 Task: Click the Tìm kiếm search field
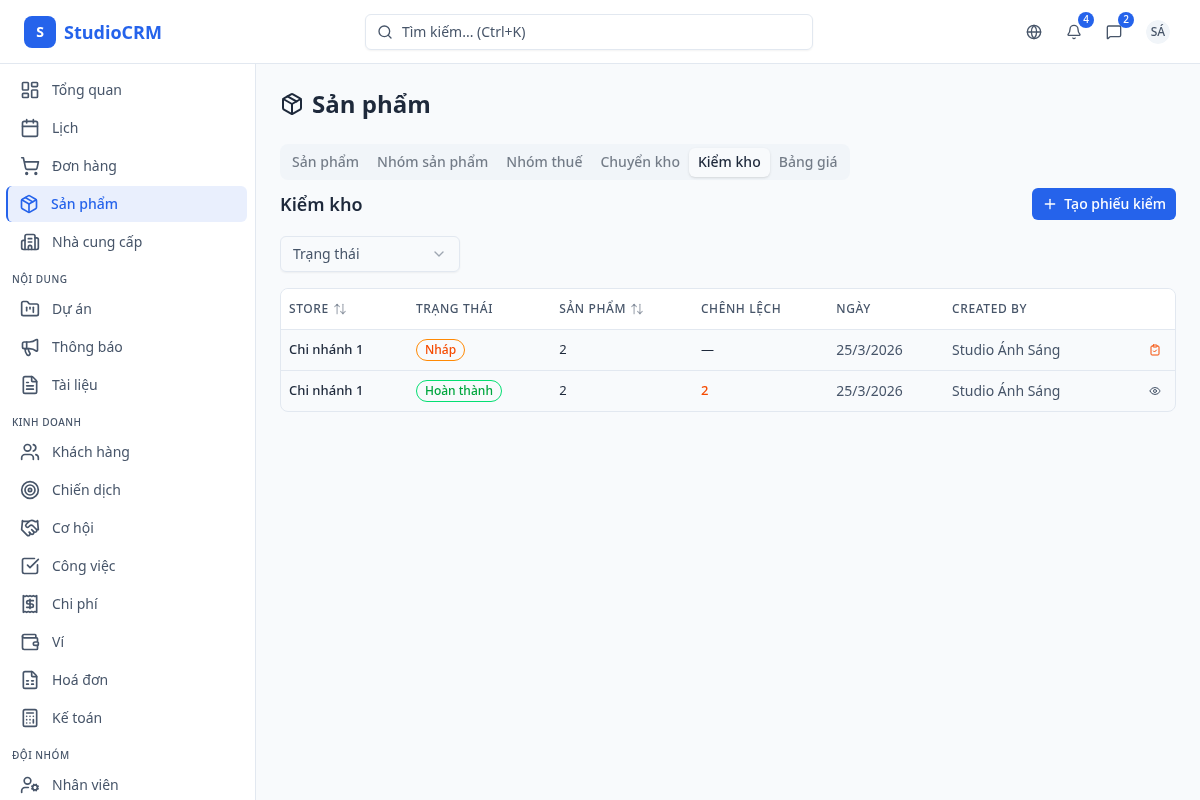589,32
